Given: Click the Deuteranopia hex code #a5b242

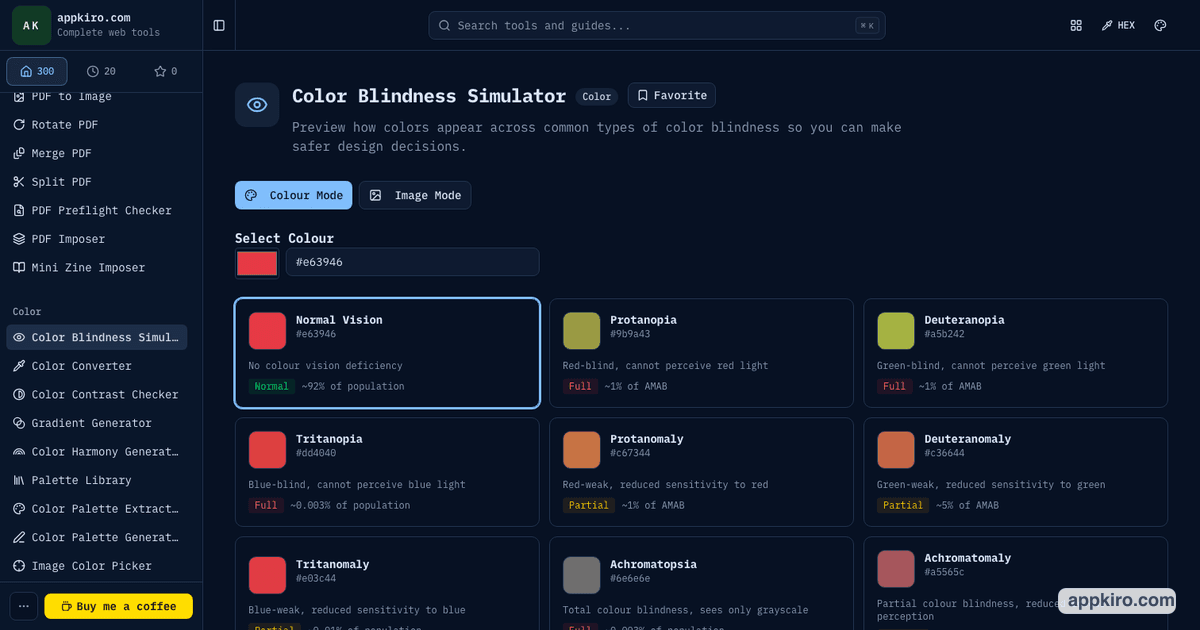Looking at the screenshot, I should (x=944, y=334).
